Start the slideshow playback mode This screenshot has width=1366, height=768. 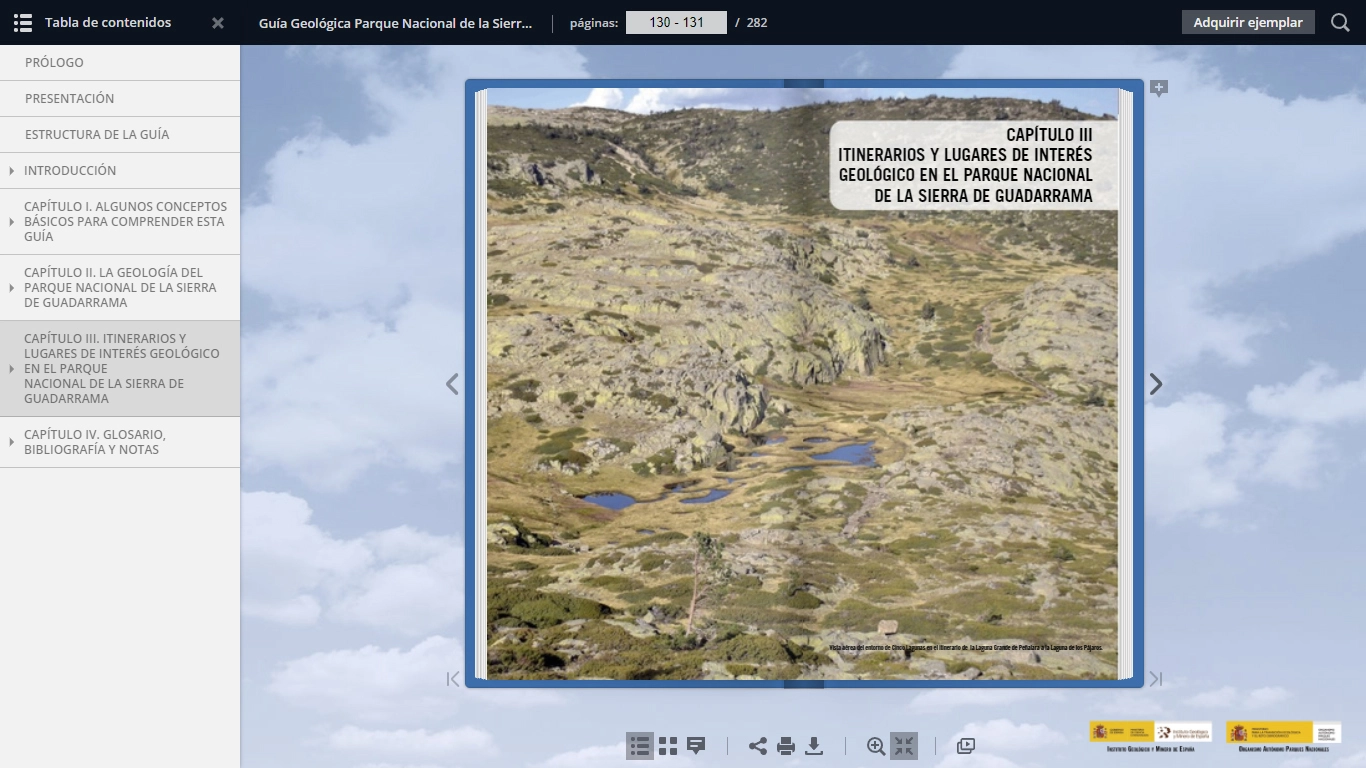(x=965, y=745)
